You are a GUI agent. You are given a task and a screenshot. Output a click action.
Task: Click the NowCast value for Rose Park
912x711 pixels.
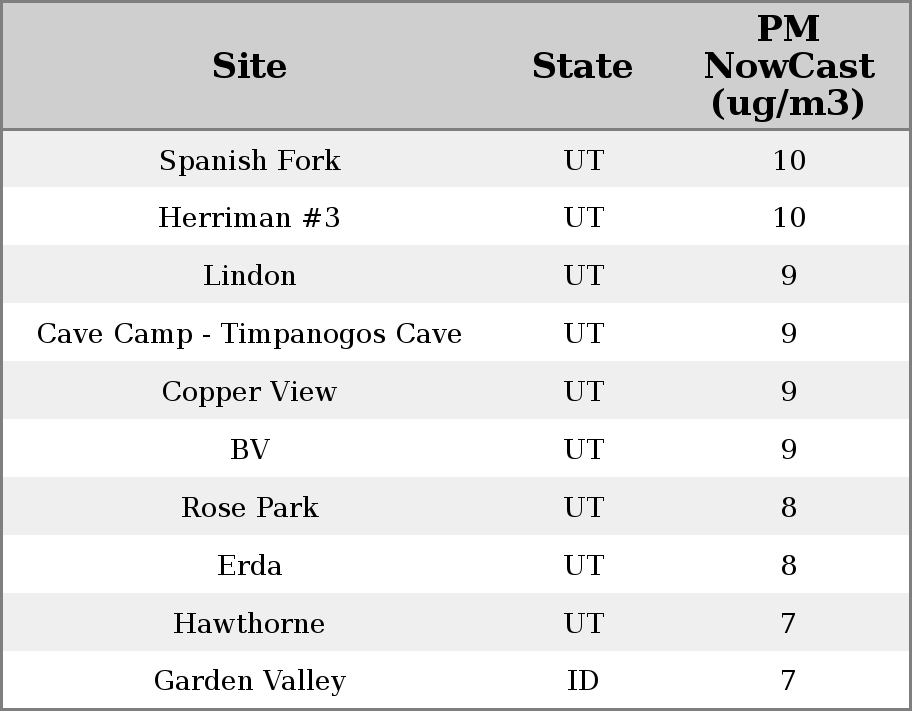pyautogui.click(x=788, y=508)
